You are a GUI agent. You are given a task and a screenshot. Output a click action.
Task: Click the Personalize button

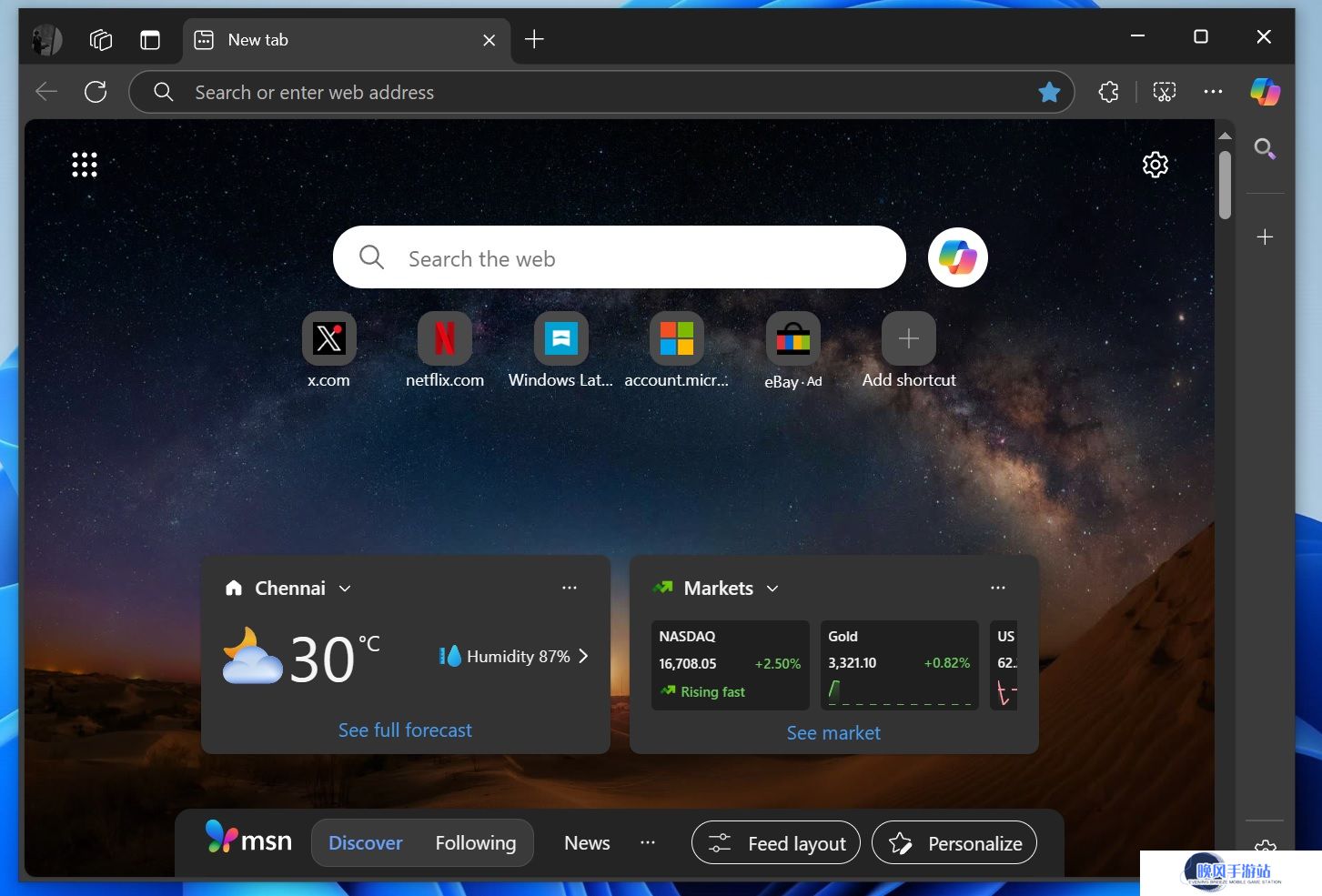[x=954, y=843]
